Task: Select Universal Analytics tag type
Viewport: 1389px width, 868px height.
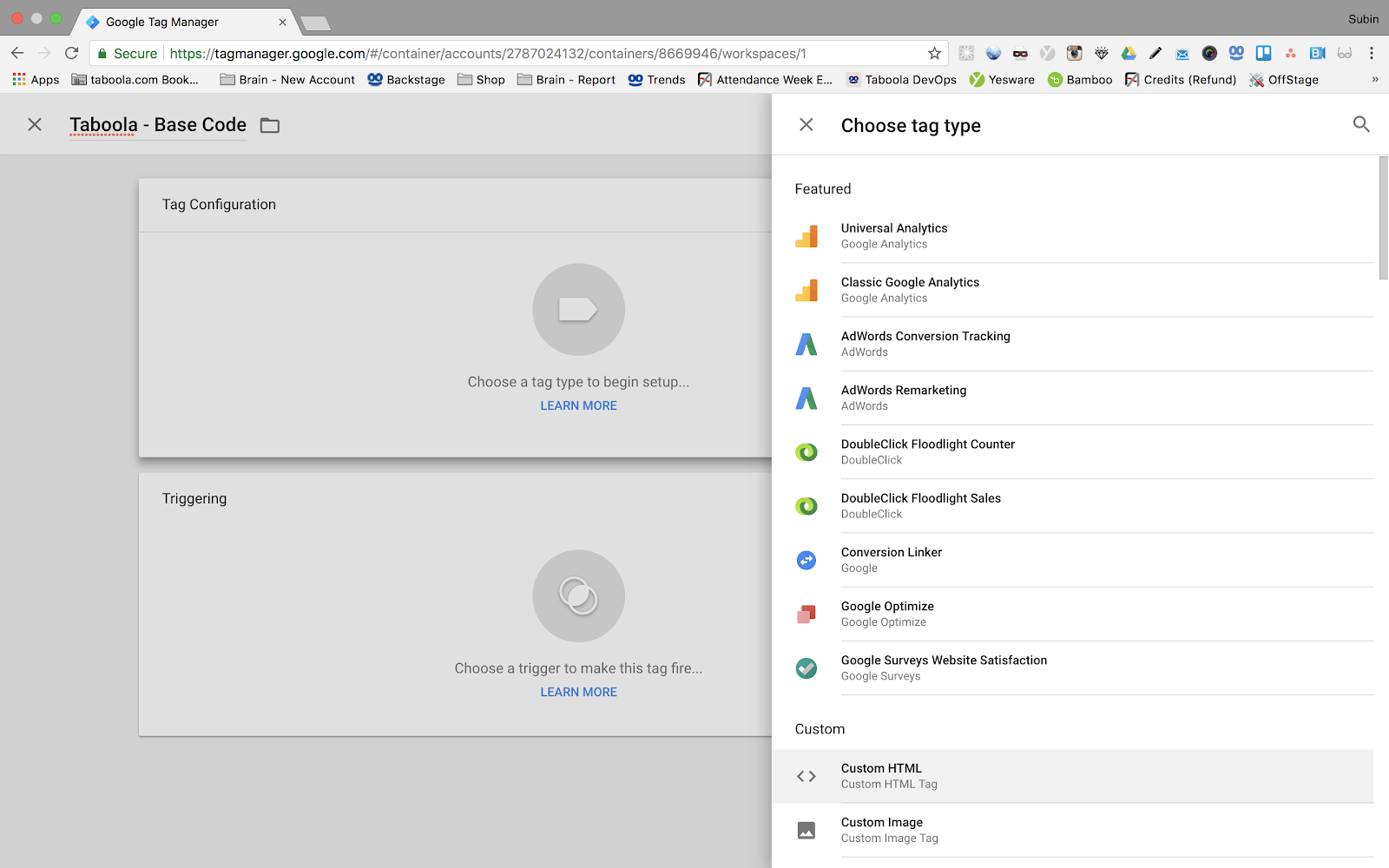Action: tap(1072, 236)
